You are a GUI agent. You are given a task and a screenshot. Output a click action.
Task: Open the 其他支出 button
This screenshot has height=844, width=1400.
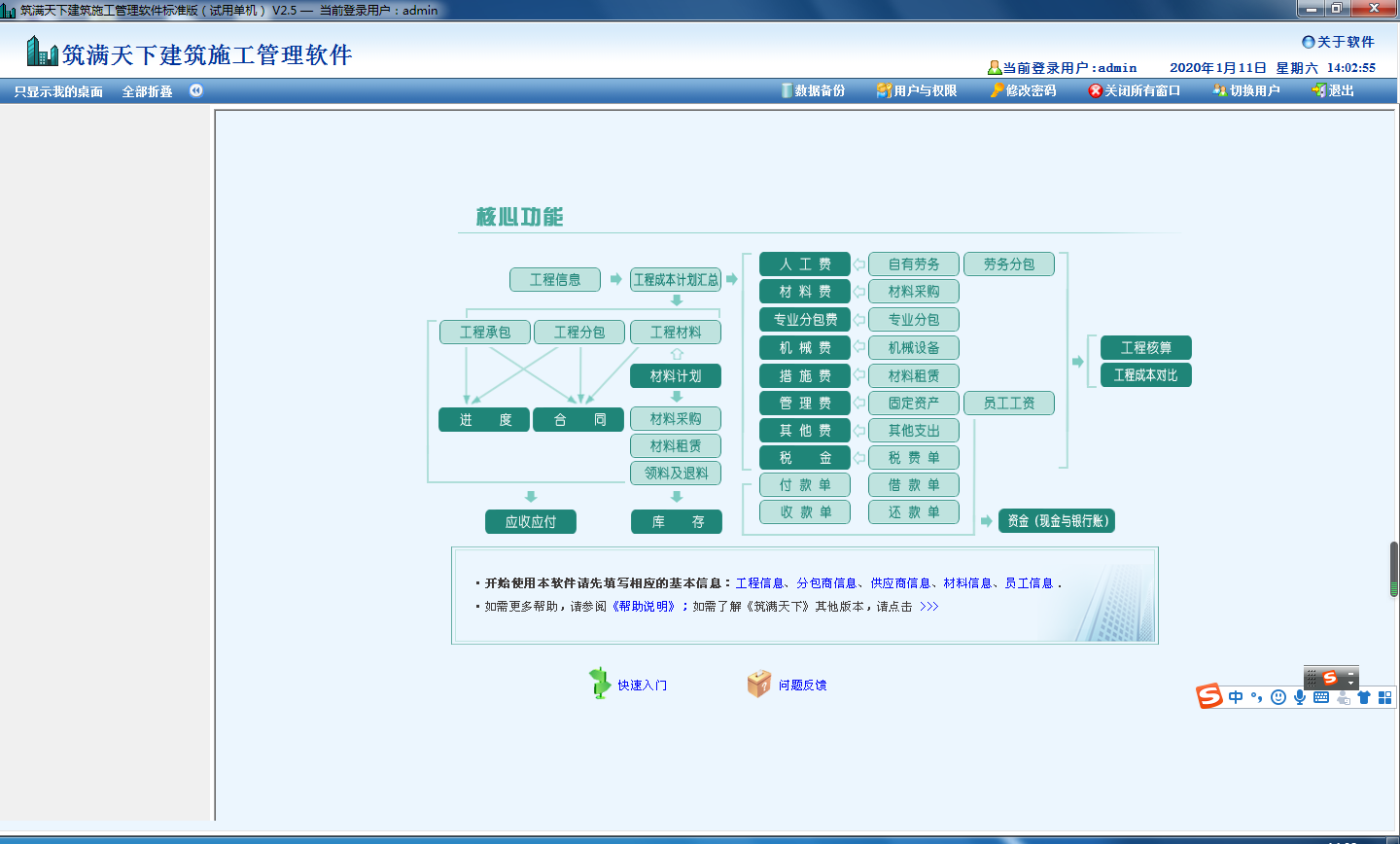[914, 431]
